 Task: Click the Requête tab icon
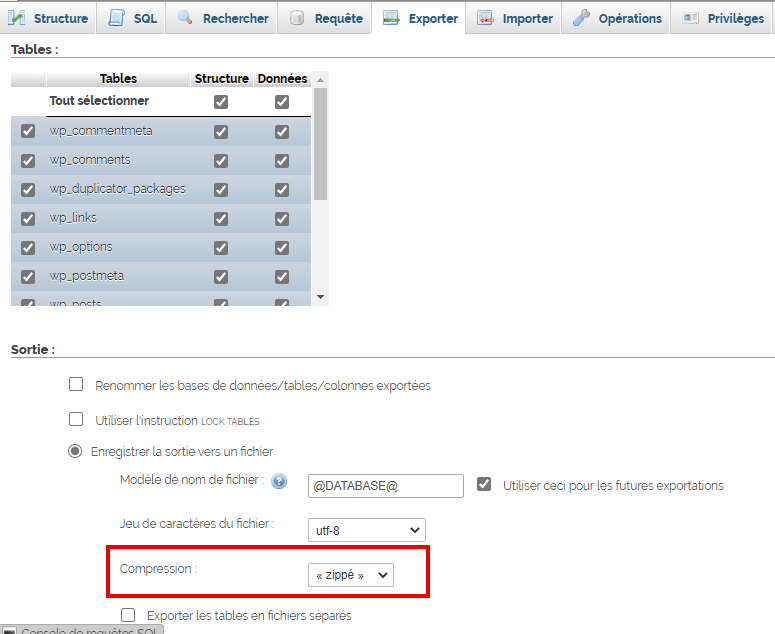(x=297, y=18)
